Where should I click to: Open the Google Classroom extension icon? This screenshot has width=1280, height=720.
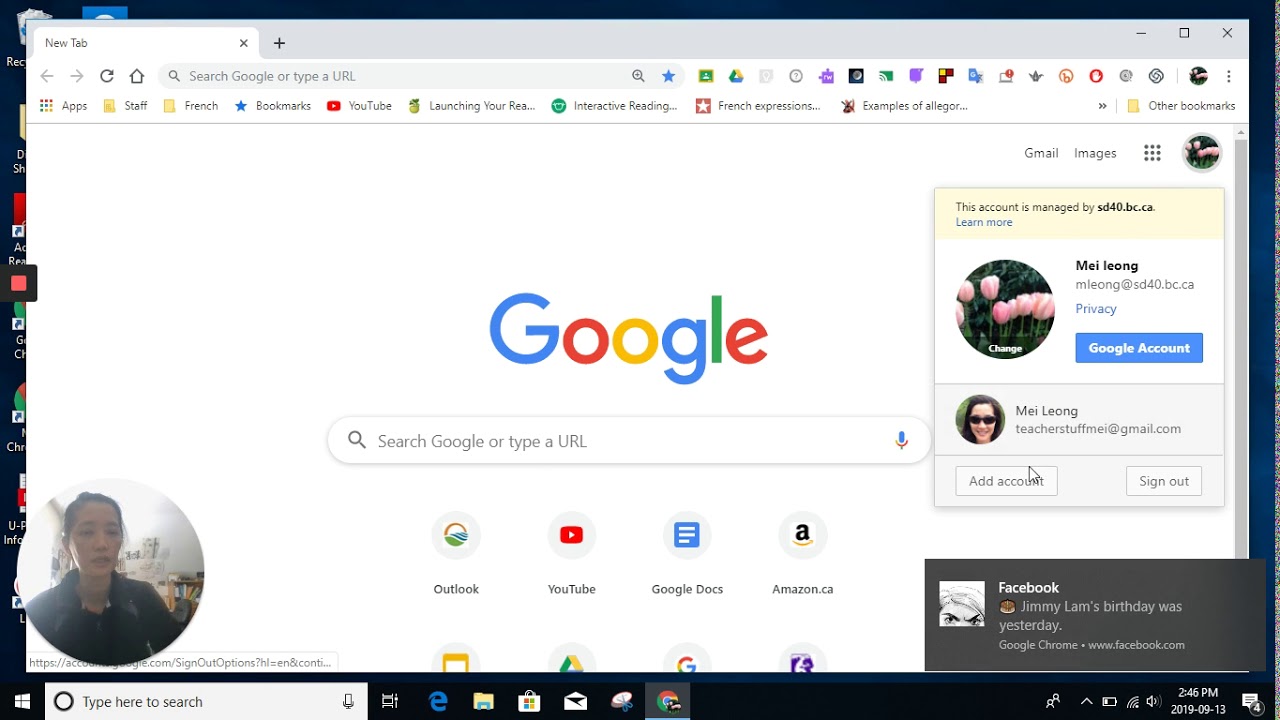[x=706, y=76]
